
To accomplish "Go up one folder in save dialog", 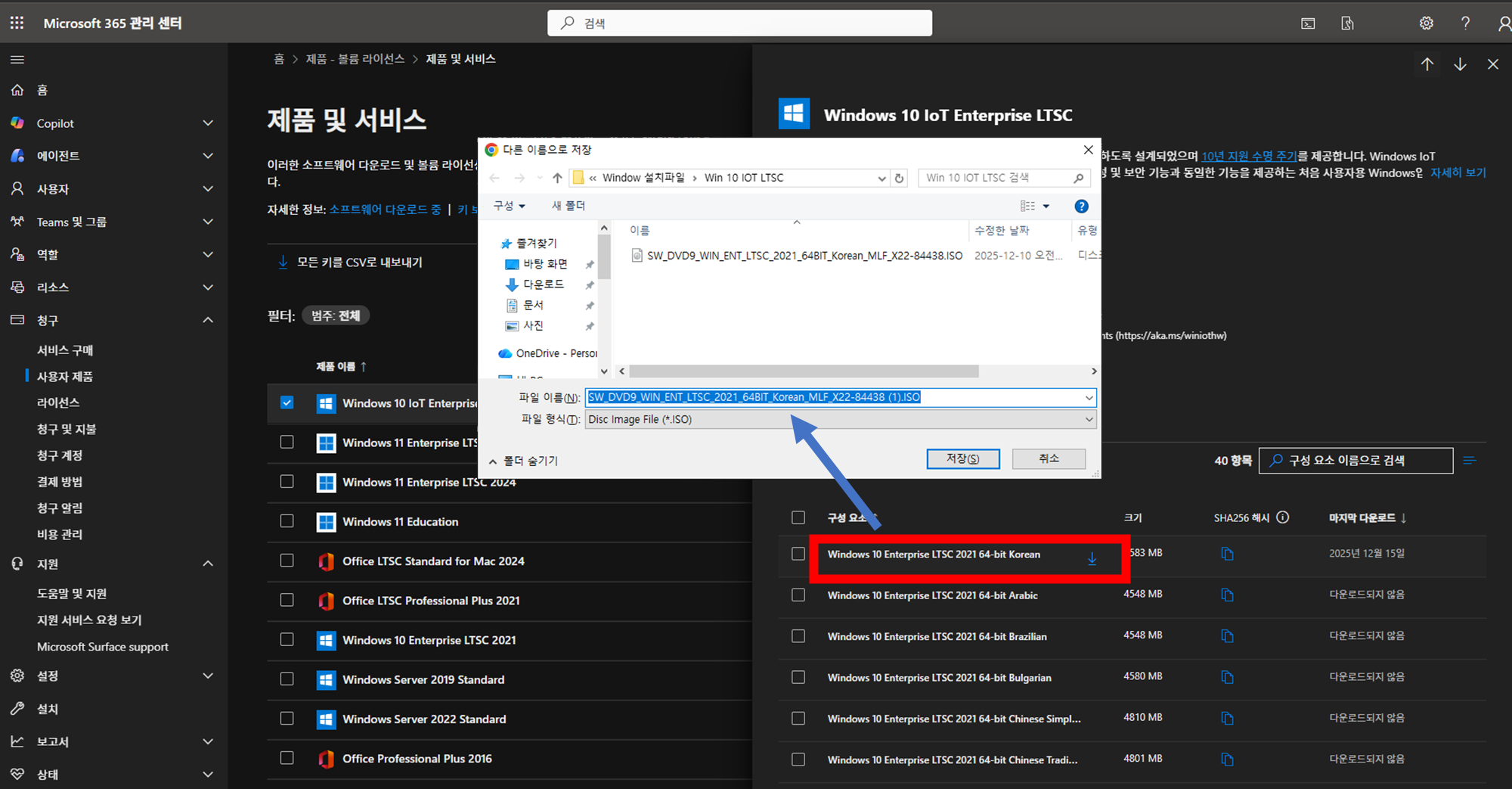I will pyautogui.click(x=557, y=178).
